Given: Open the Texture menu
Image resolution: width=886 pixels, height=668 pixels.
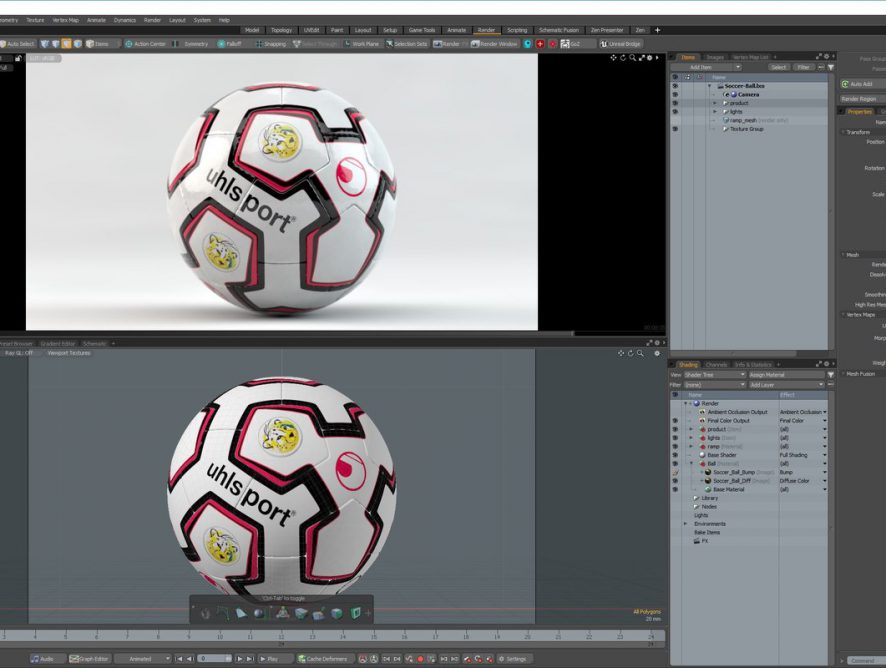Looking at the screenshot, I should point(35,19).
